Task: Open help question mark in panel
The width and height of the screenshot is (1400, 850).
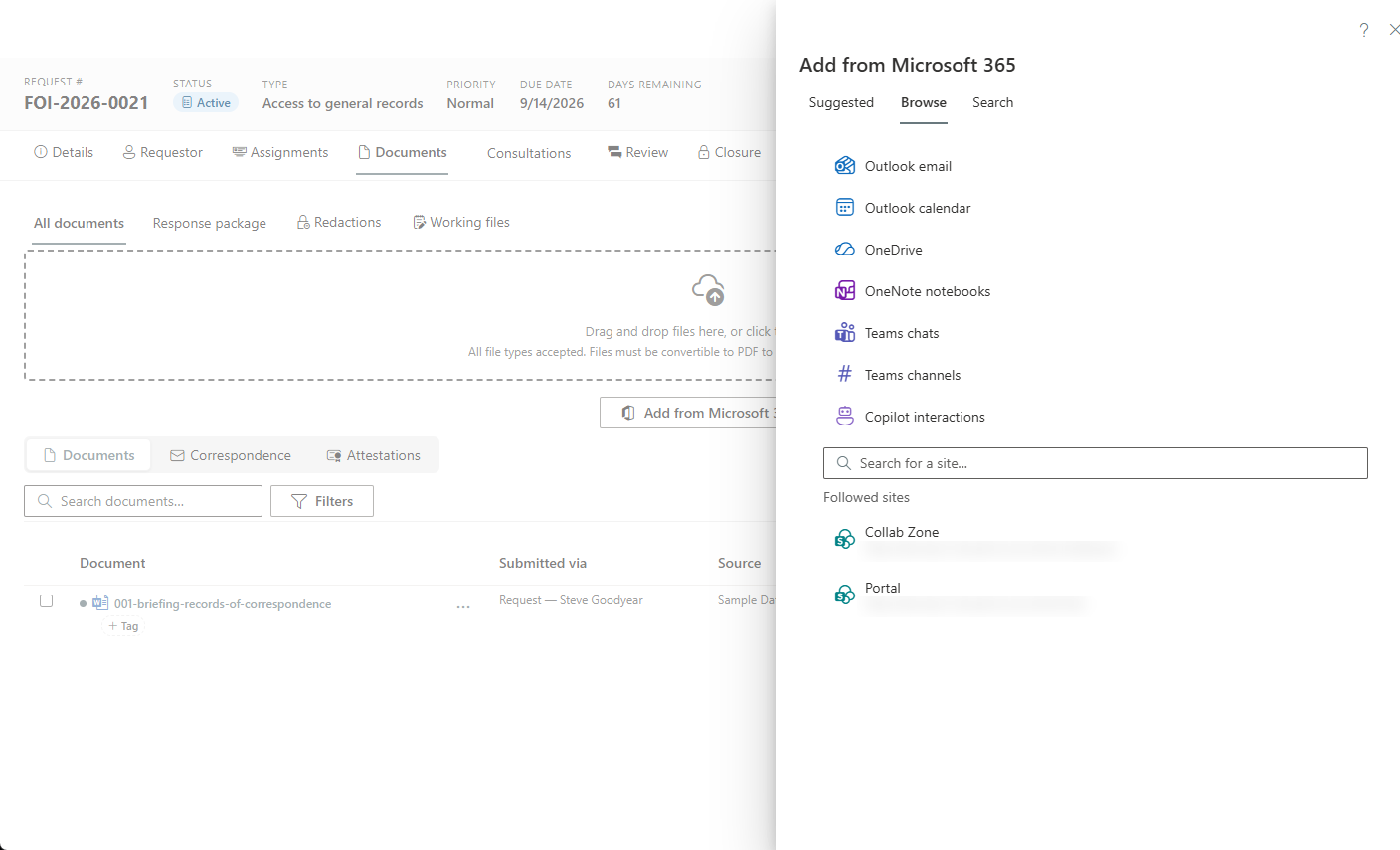Action: point(1364,30)
